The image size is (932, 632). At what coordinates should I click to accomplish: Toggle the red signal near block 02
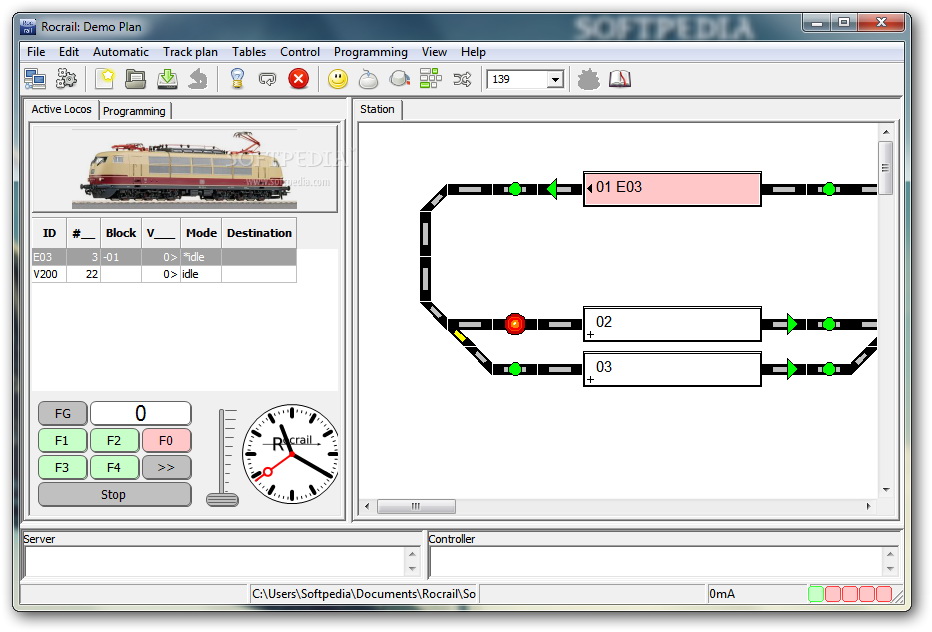pyautogui.click(x=515, y=323)
